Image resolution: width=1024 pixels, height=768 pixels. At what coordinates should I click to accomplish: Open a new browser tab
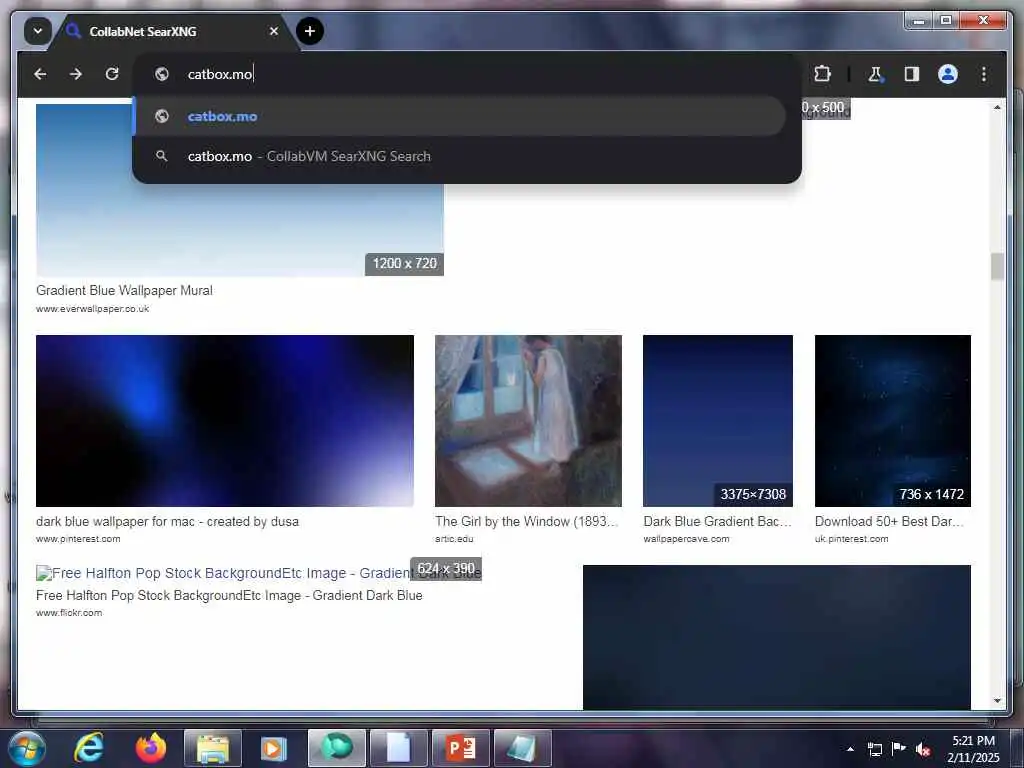pos(310,31)
